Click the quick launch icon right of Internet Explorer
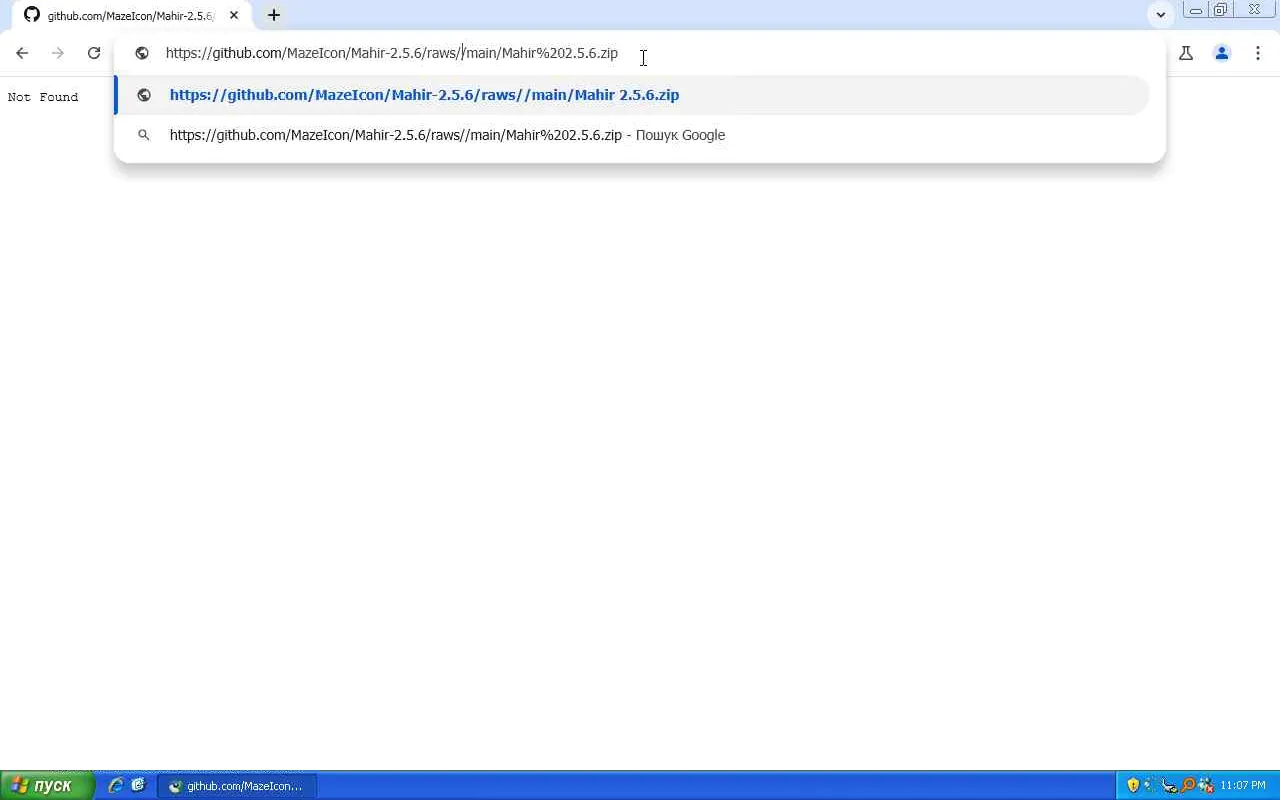1280x800 pixels. click(x=138, y=786)
